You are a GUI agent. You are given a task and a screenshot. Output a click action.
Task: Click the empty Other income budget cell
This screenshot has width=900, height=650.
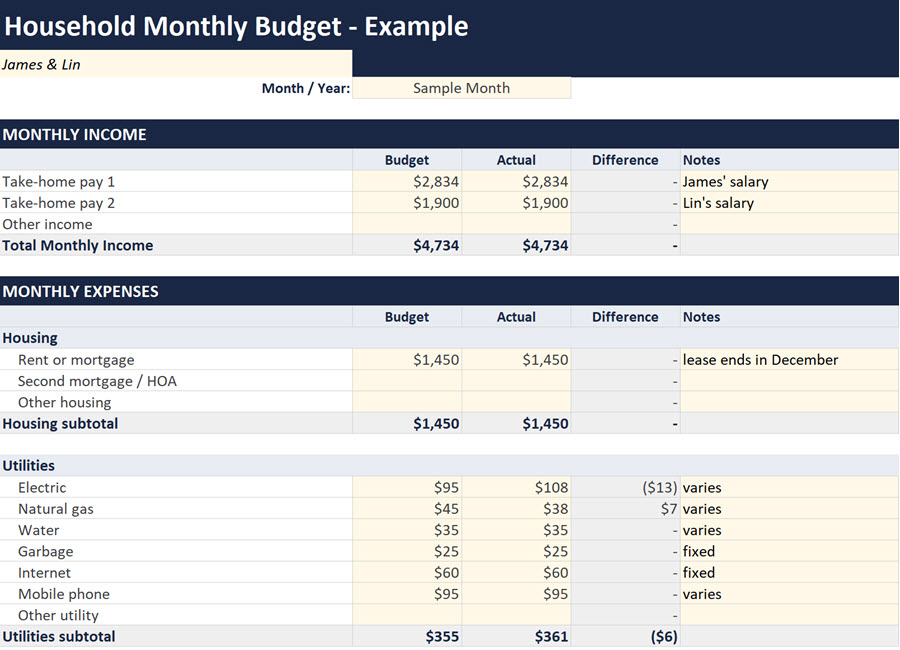pyautogui.click(x=407, y=224)
